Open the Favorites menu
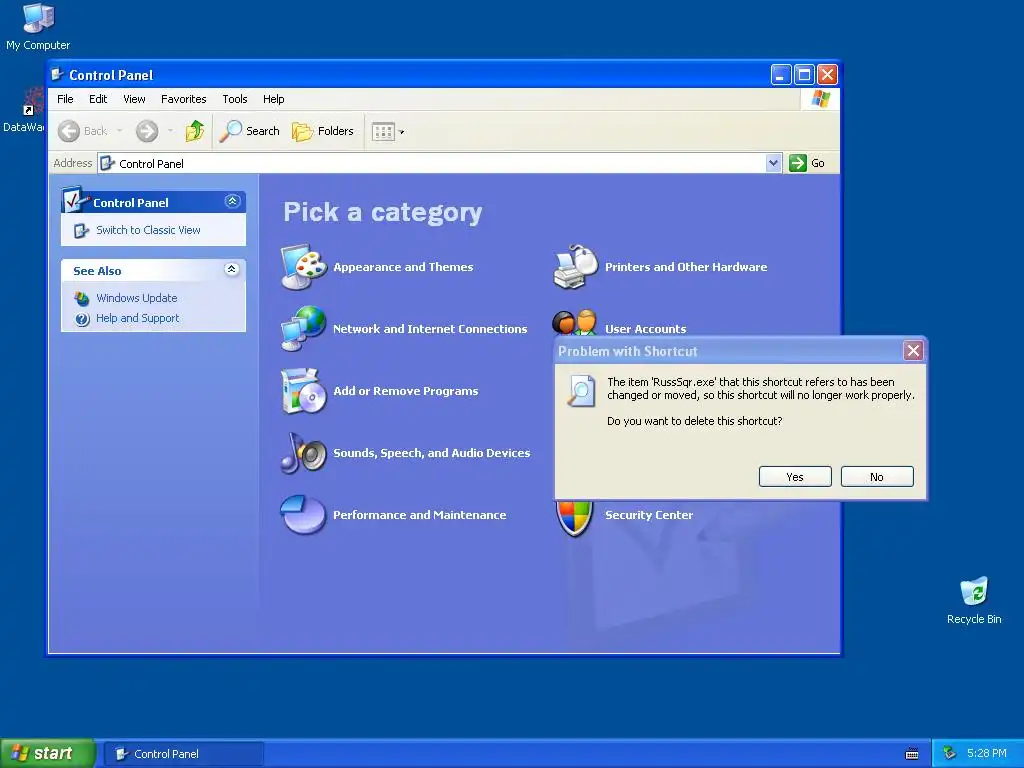 [x=184, y=99]
